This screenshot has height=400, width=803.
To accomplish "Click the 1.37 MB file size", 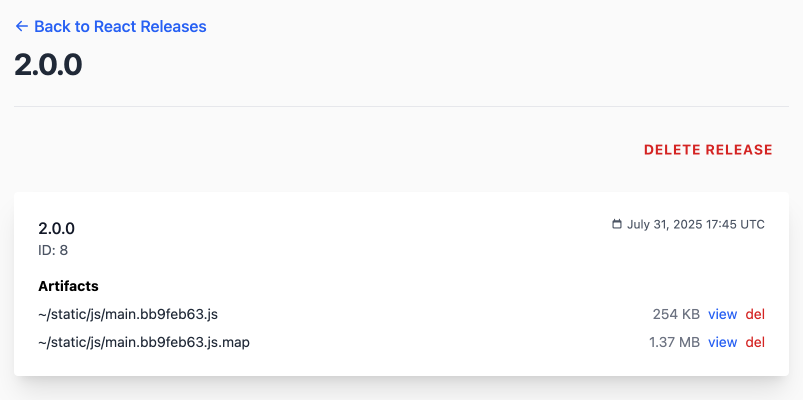I will click(674, 342).
